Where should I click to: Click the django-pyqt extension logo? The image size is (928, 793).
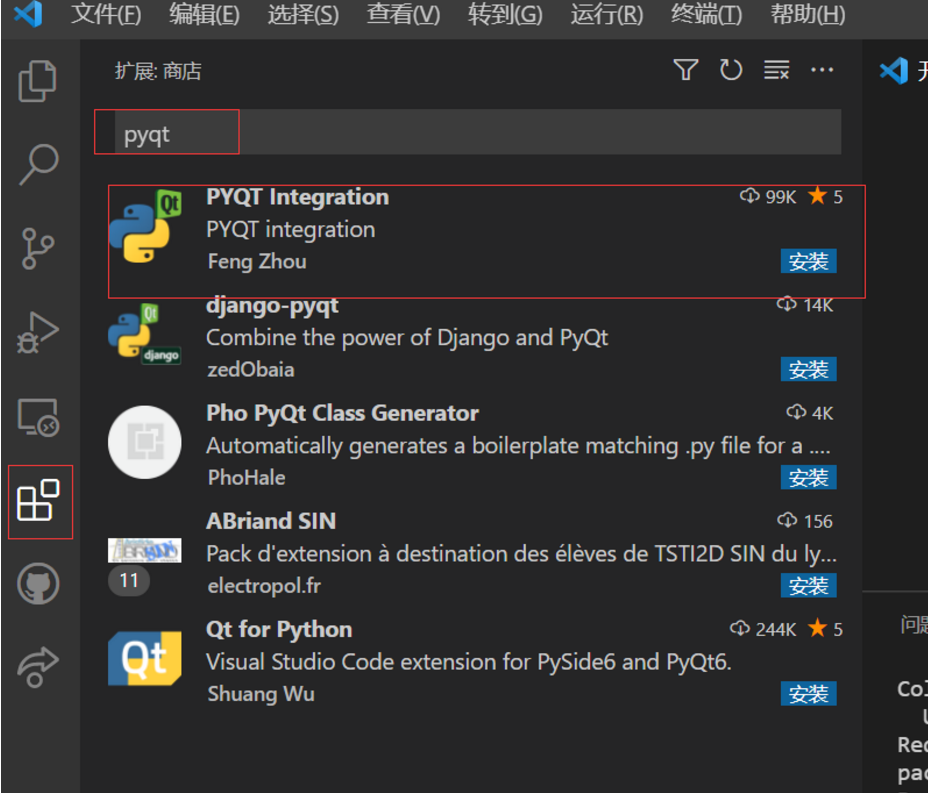pos(145,334)
